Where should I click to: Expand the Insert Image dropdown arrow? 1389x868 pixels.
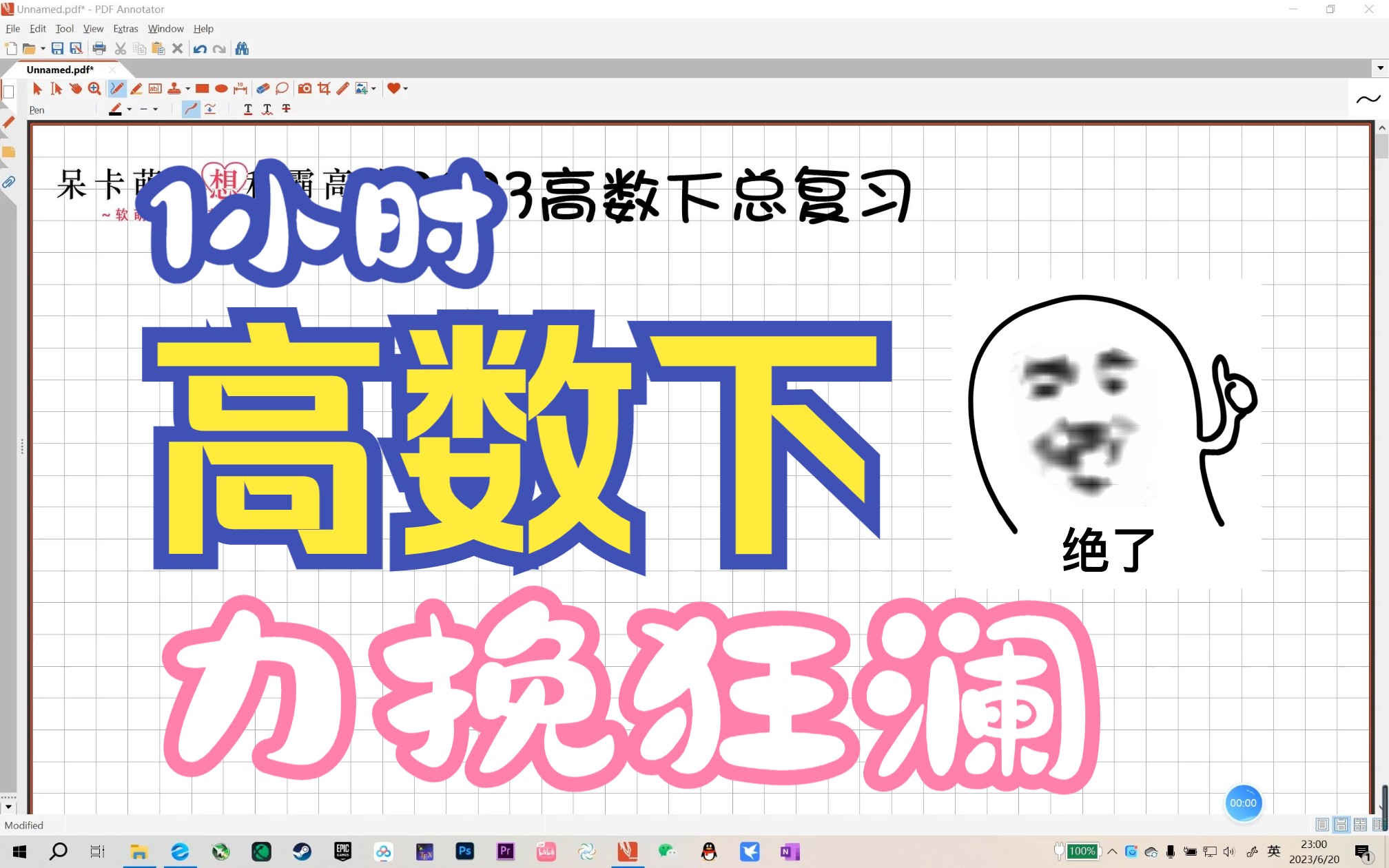[x=373, y=89]
